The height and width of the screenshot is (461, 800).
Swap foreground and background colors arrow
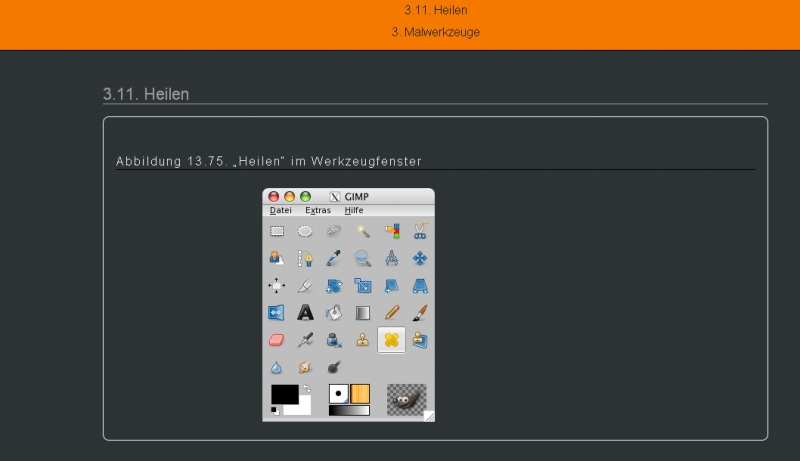coord(306,389)
